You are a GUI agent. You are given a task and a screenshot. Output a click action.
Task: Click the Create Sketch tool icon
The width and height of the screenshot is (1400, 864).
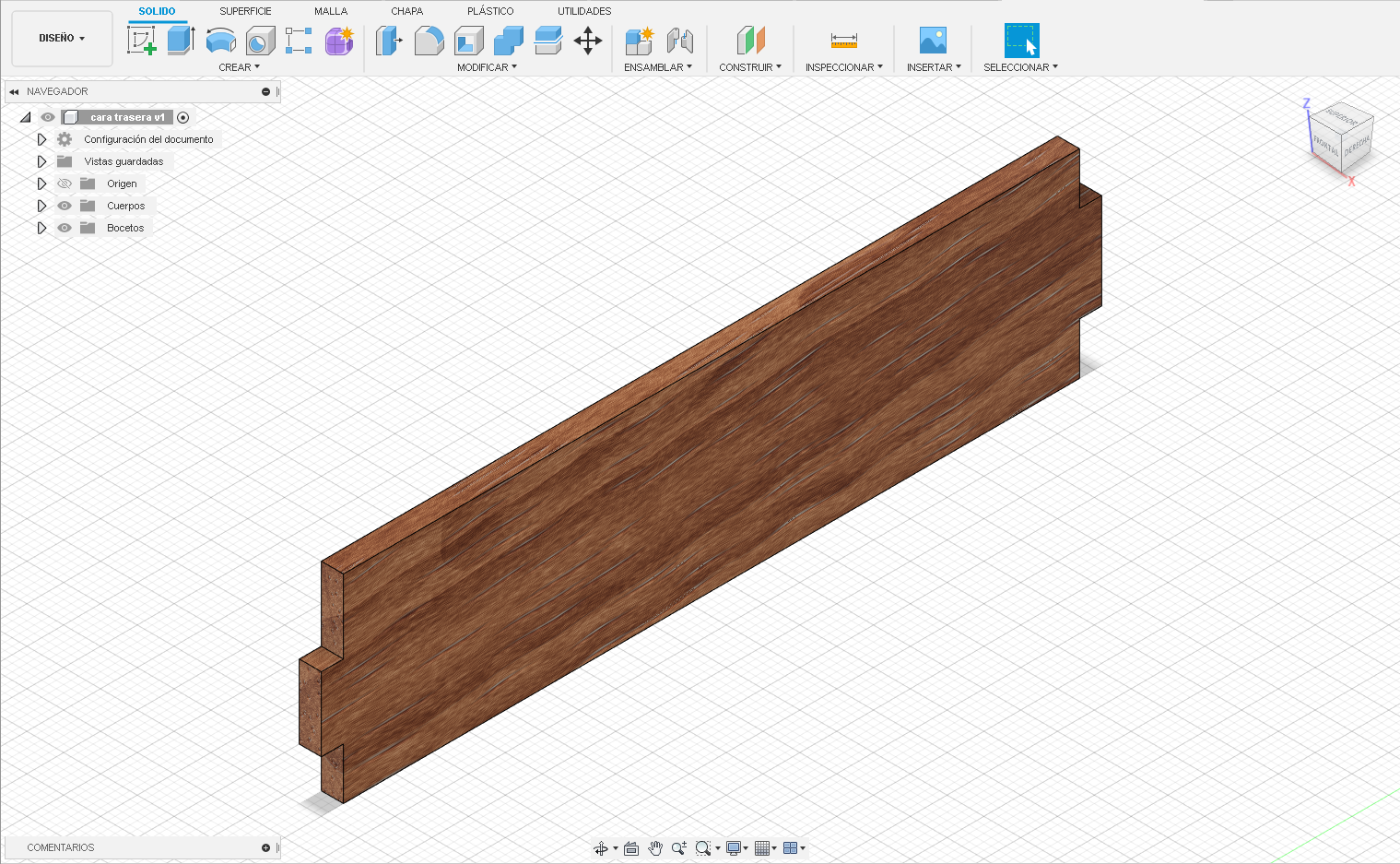coord(141,41)
